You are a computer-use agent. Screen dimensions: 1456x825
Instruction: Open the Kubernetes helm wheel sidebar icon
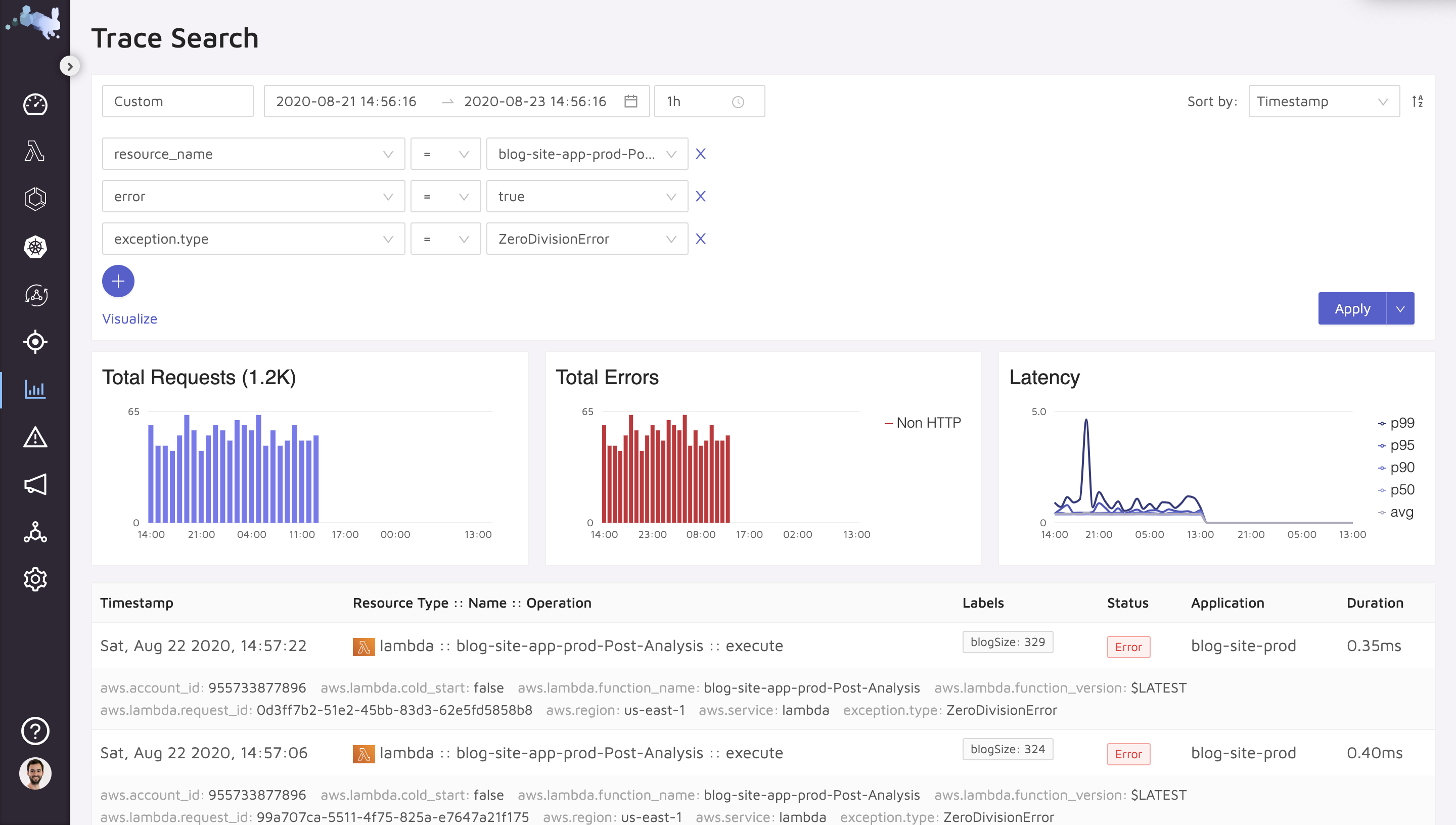click(x=35, y=247)
